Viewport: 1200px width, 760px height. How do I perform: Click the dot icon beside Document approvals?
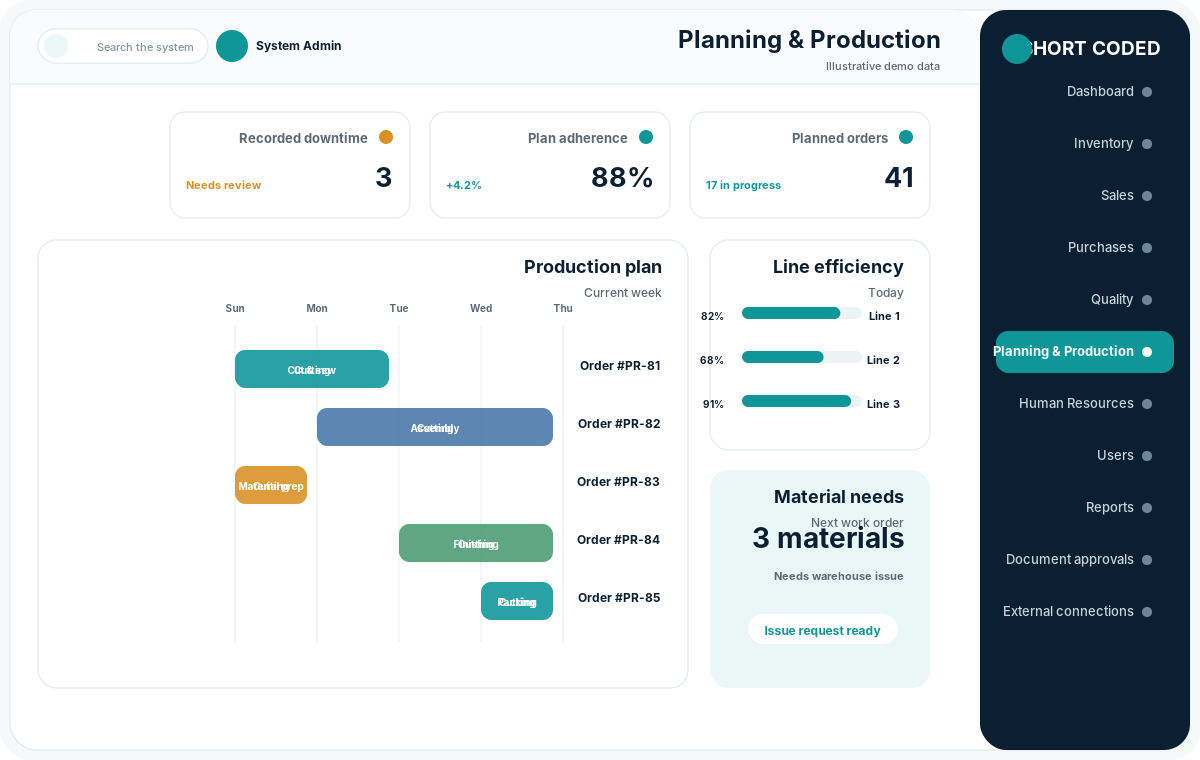pyautogui.click(x=1147, y=560)
